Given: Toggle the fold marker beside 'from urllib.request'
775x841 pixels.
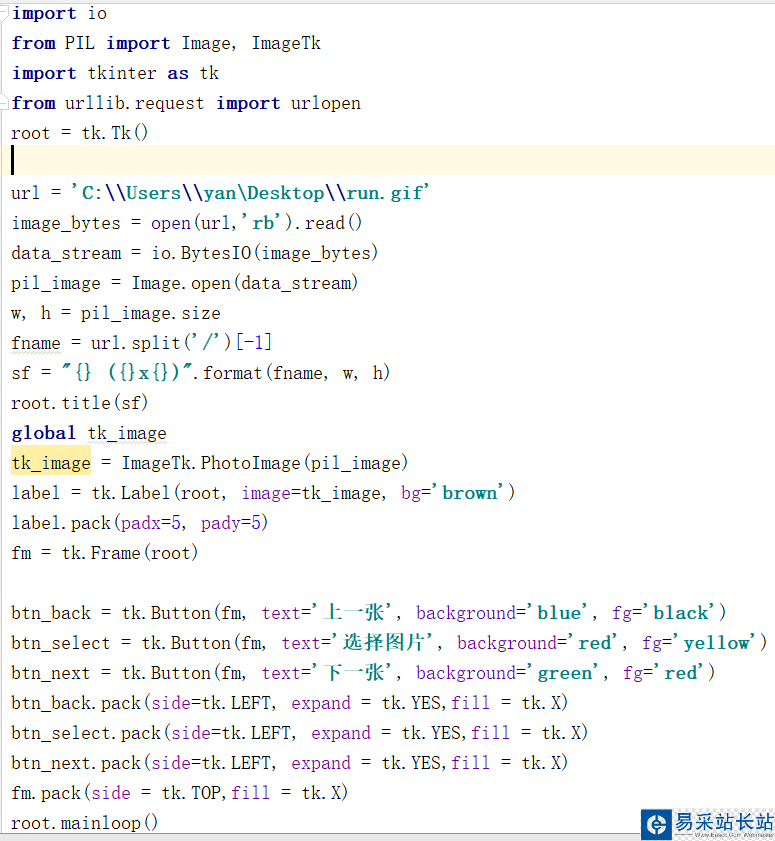Looking at the screenshot, I should point(4,102).
